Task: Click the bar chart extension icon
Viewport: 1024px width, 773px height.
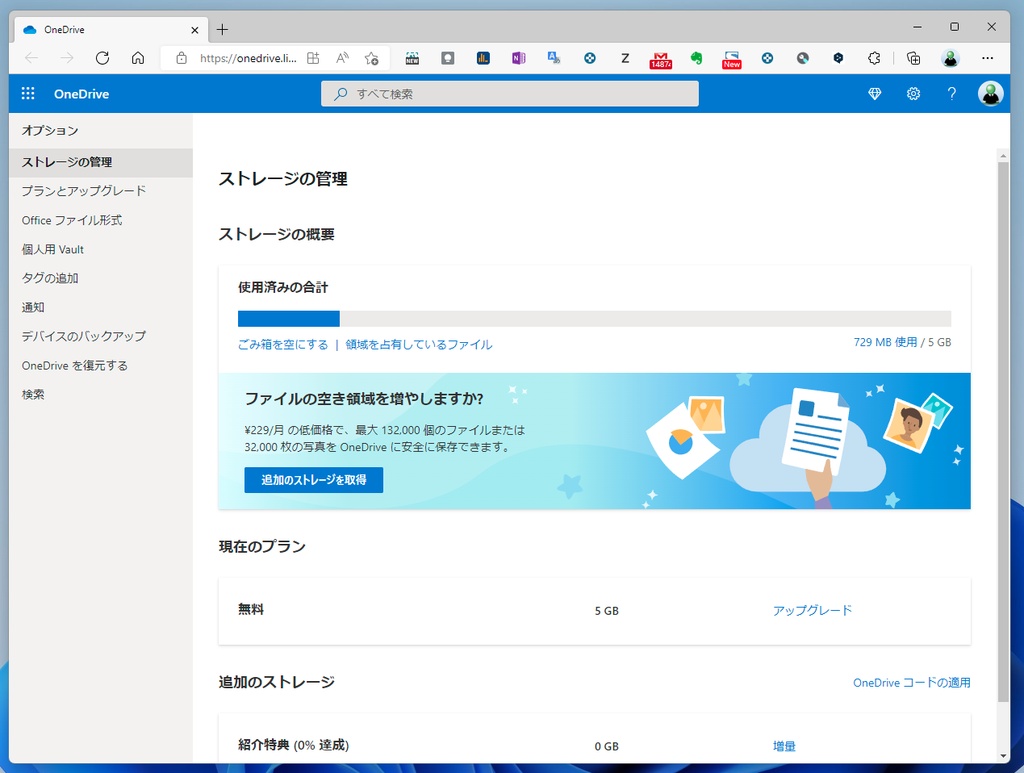Action: coord(483,58)
